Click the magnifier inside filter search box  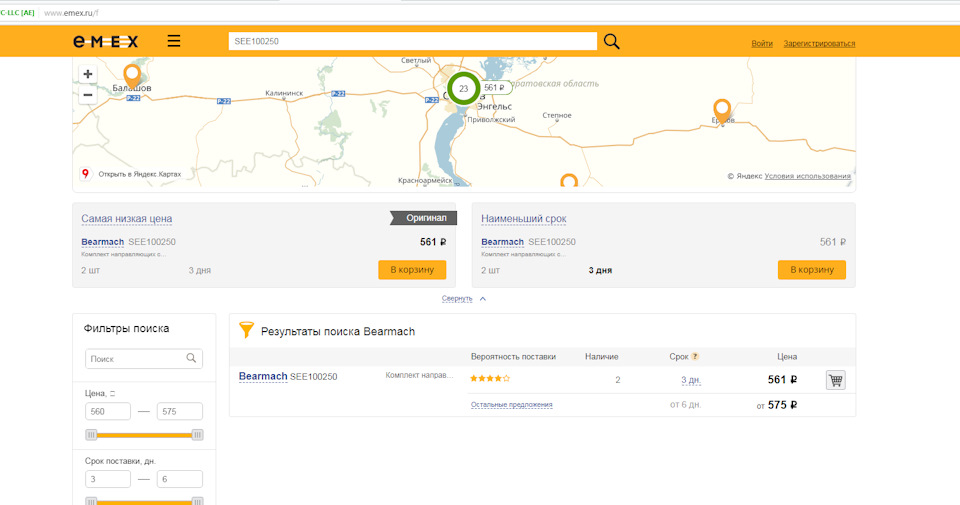click(x=191, y=358)
